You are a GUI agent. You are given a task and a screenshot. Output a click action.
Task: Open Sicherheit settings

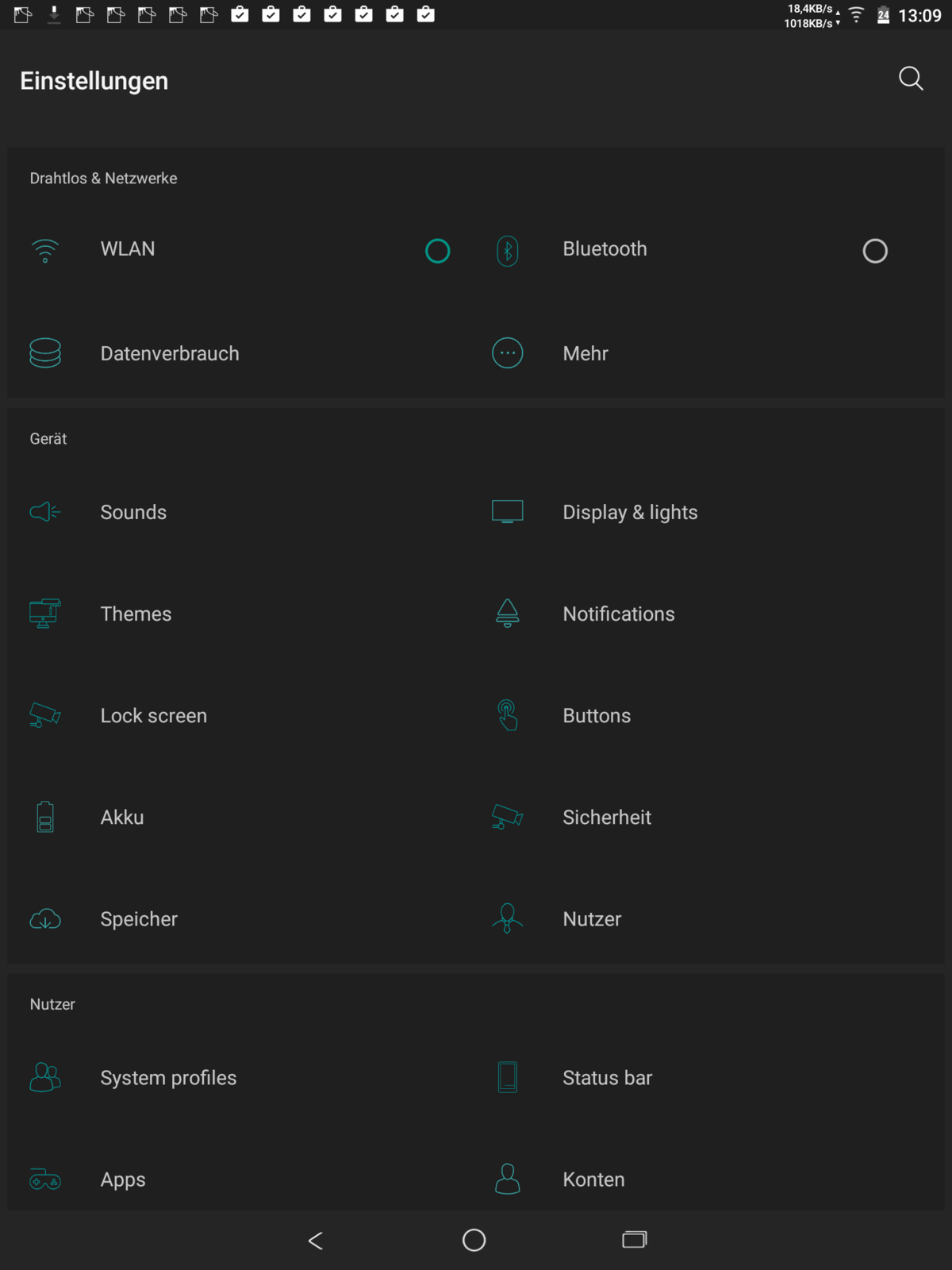tap(606, 817)
